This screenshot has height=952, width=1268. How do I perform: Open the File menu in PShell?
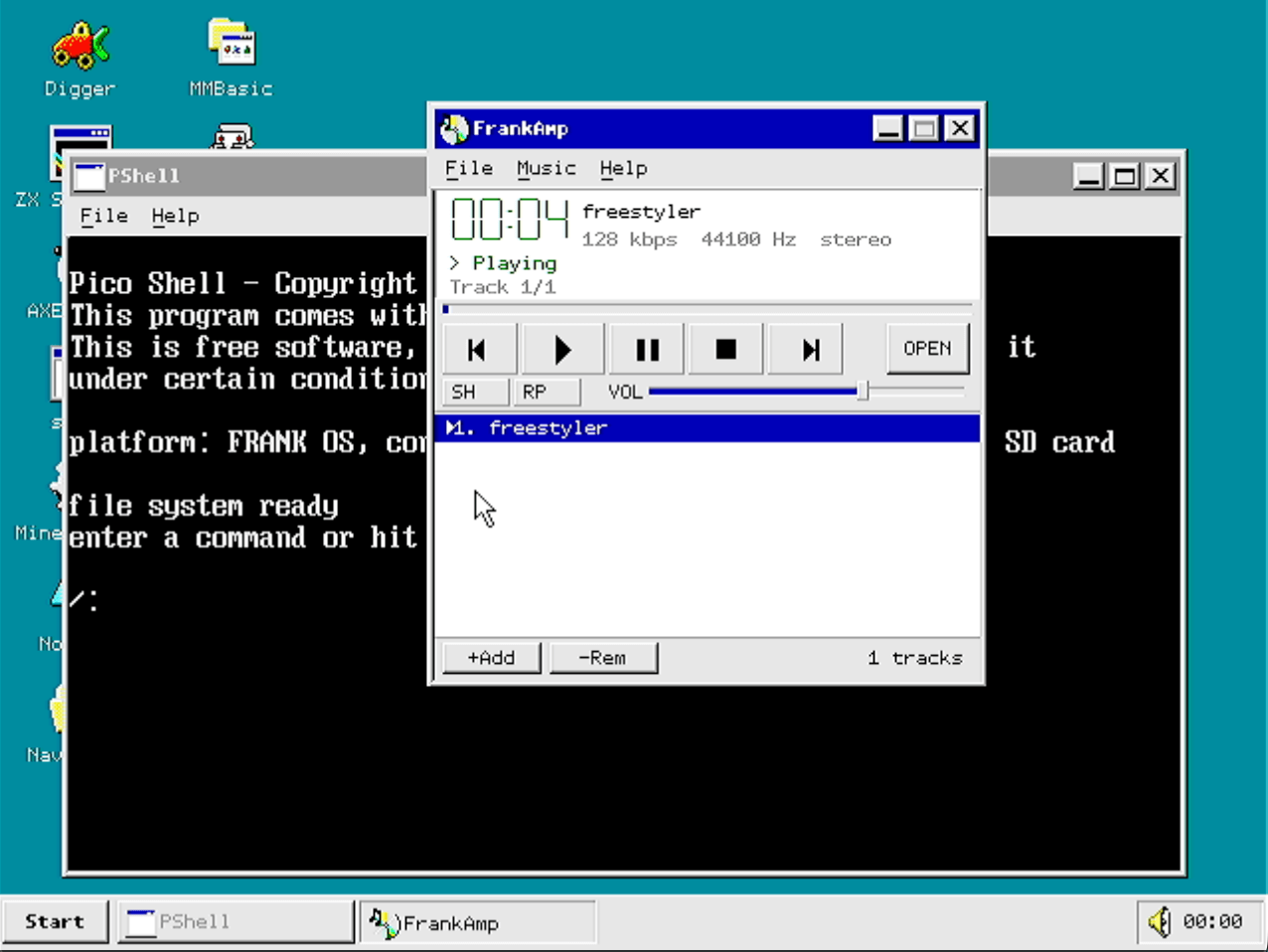tap(103, 215)
